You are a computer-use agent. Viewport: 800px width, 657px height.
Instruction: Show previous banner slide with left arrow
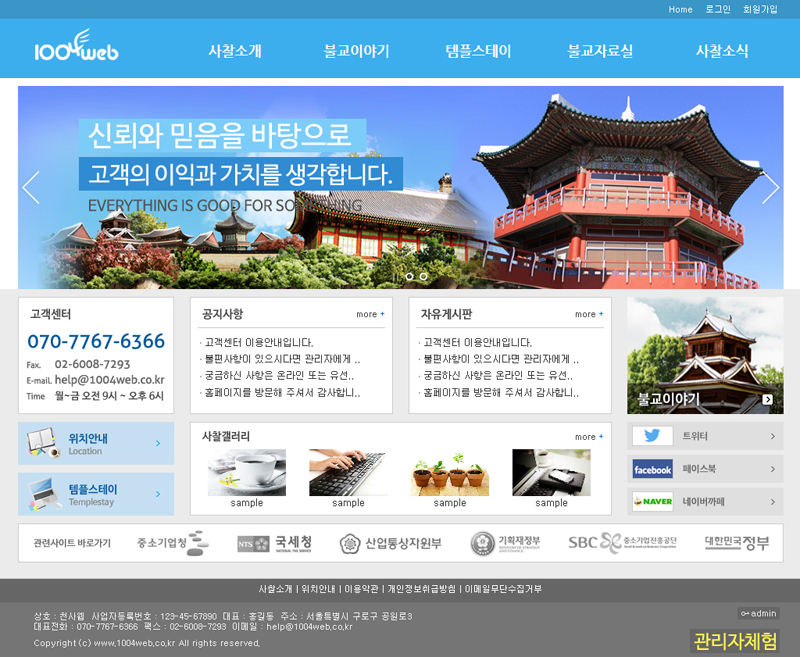(31, 187)
